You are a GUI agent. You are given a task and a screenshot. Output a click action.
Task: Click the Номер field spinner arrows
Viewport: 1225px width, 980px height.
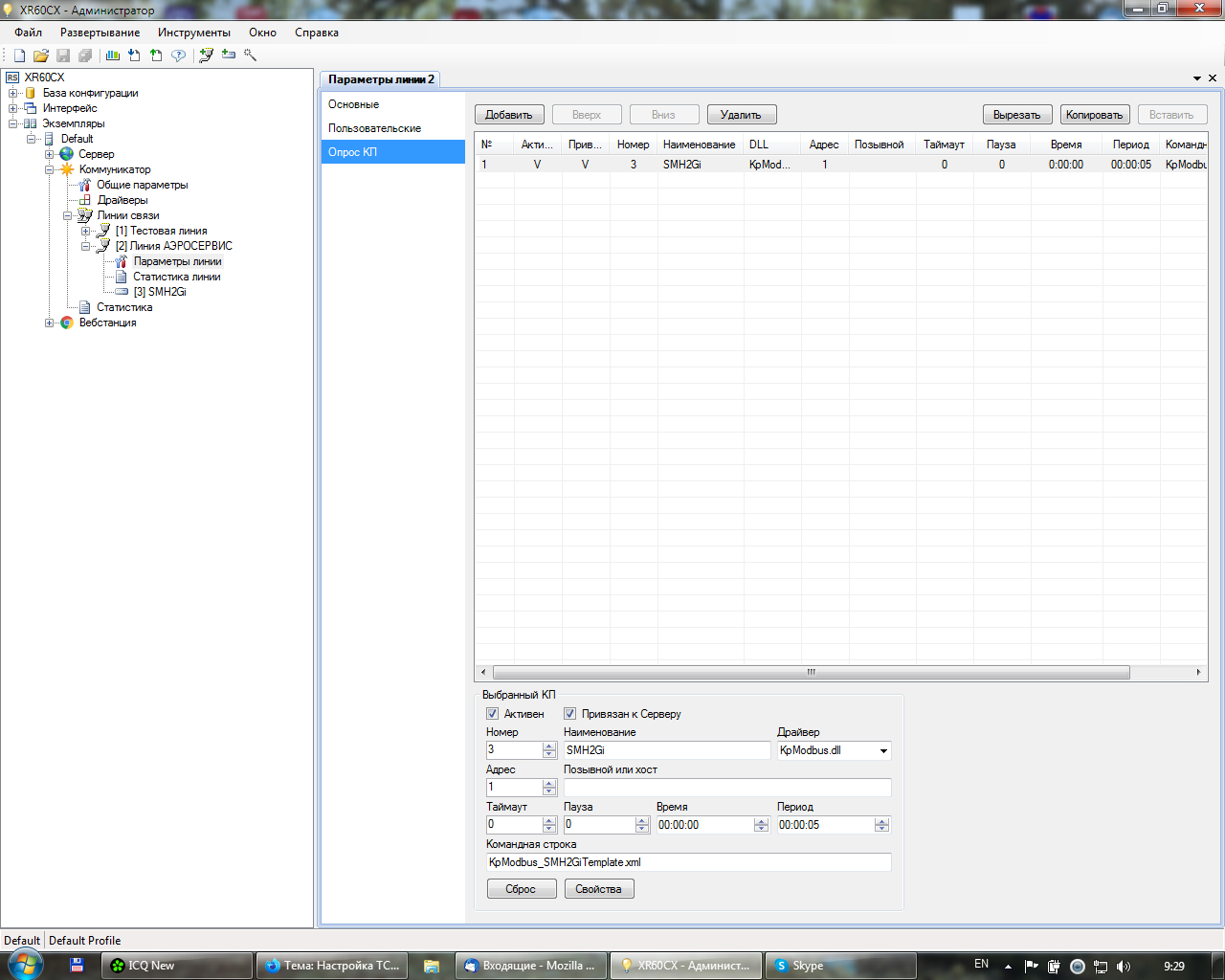[x=549, y=751]
